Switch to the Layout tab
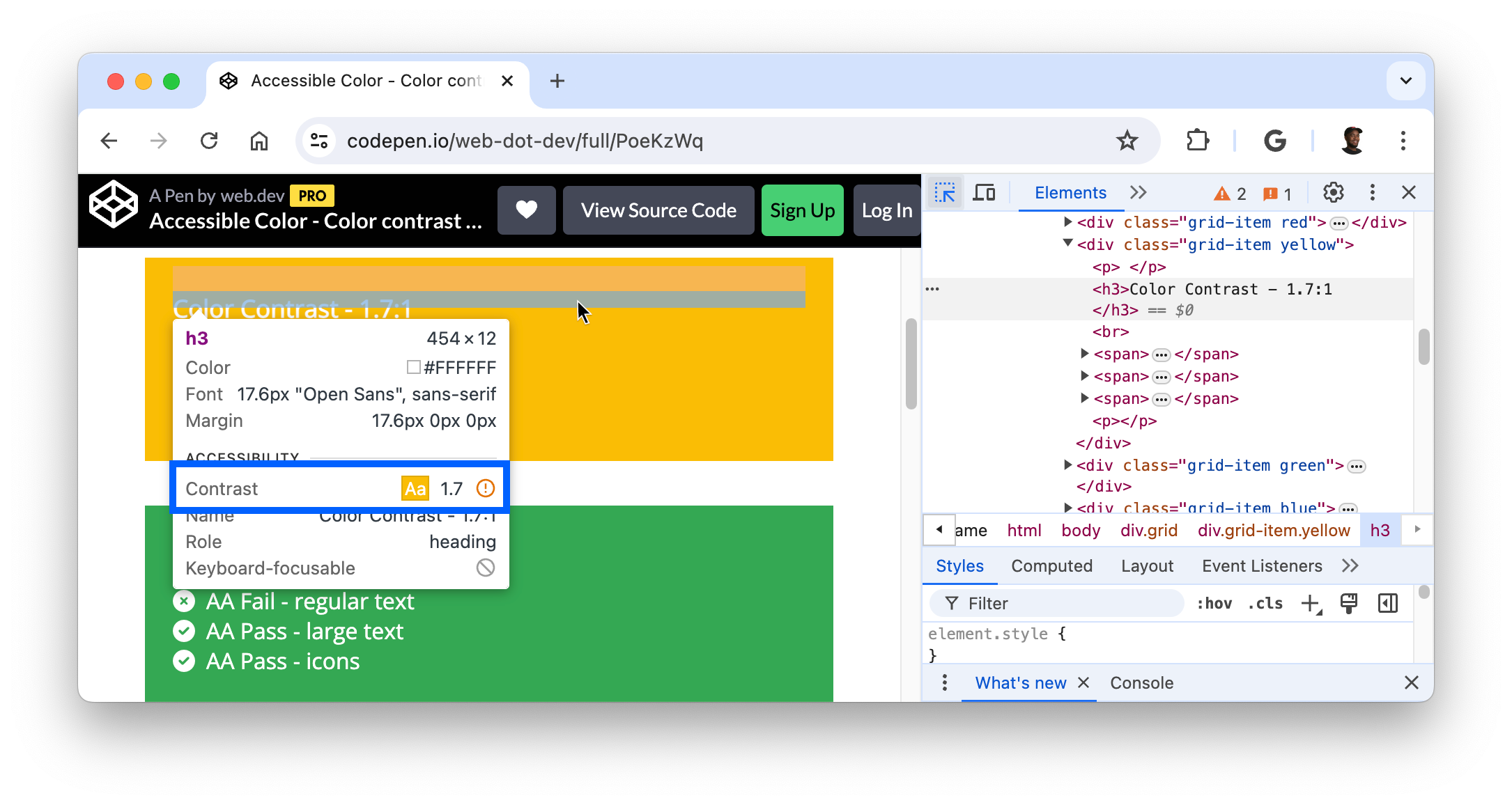This screenshot has width=1512, height=805. tap(1148, 566)
